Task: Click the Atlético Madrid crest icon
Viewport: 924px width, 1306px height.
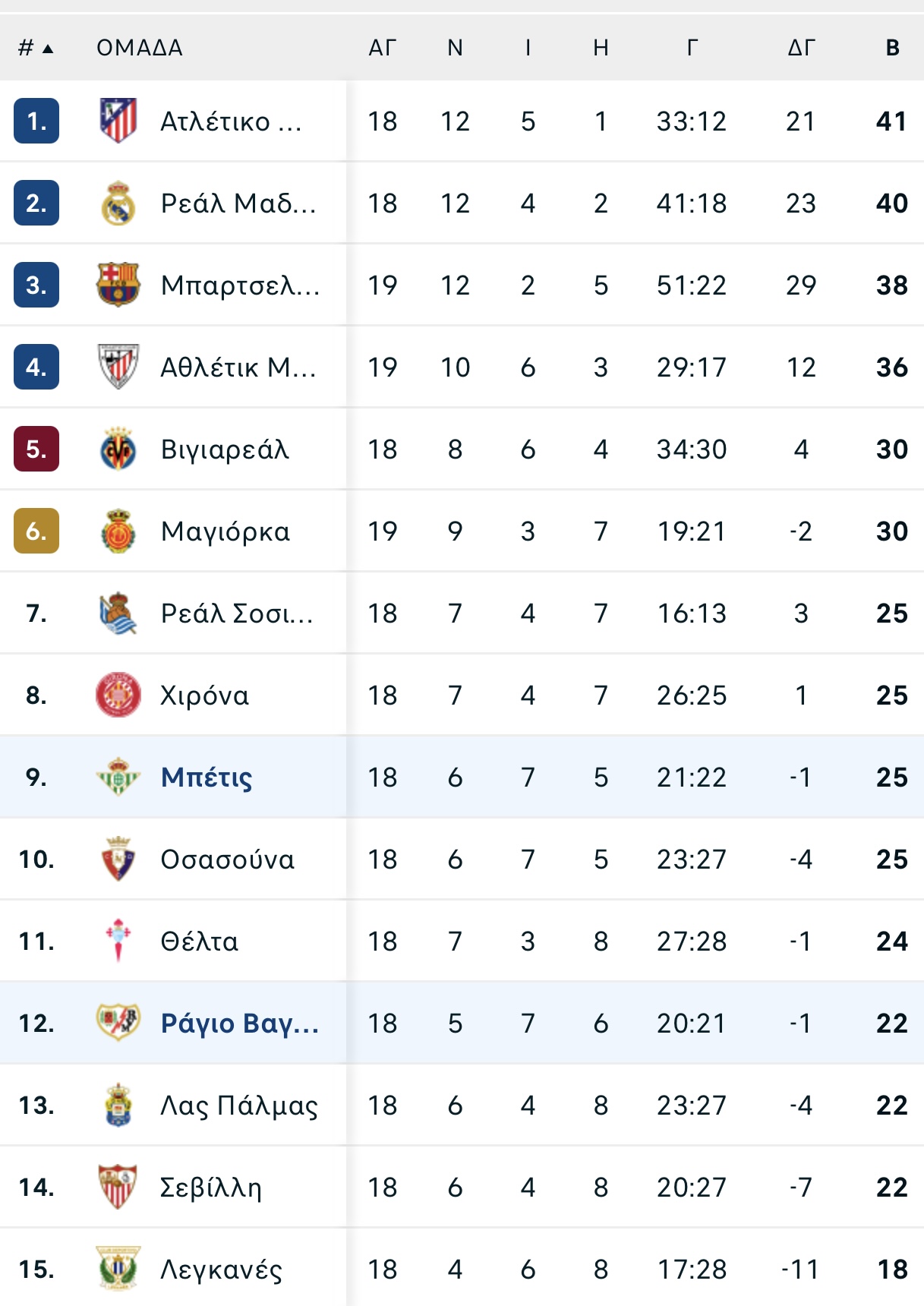Action: pyautogui.click(x=118, y=121)
